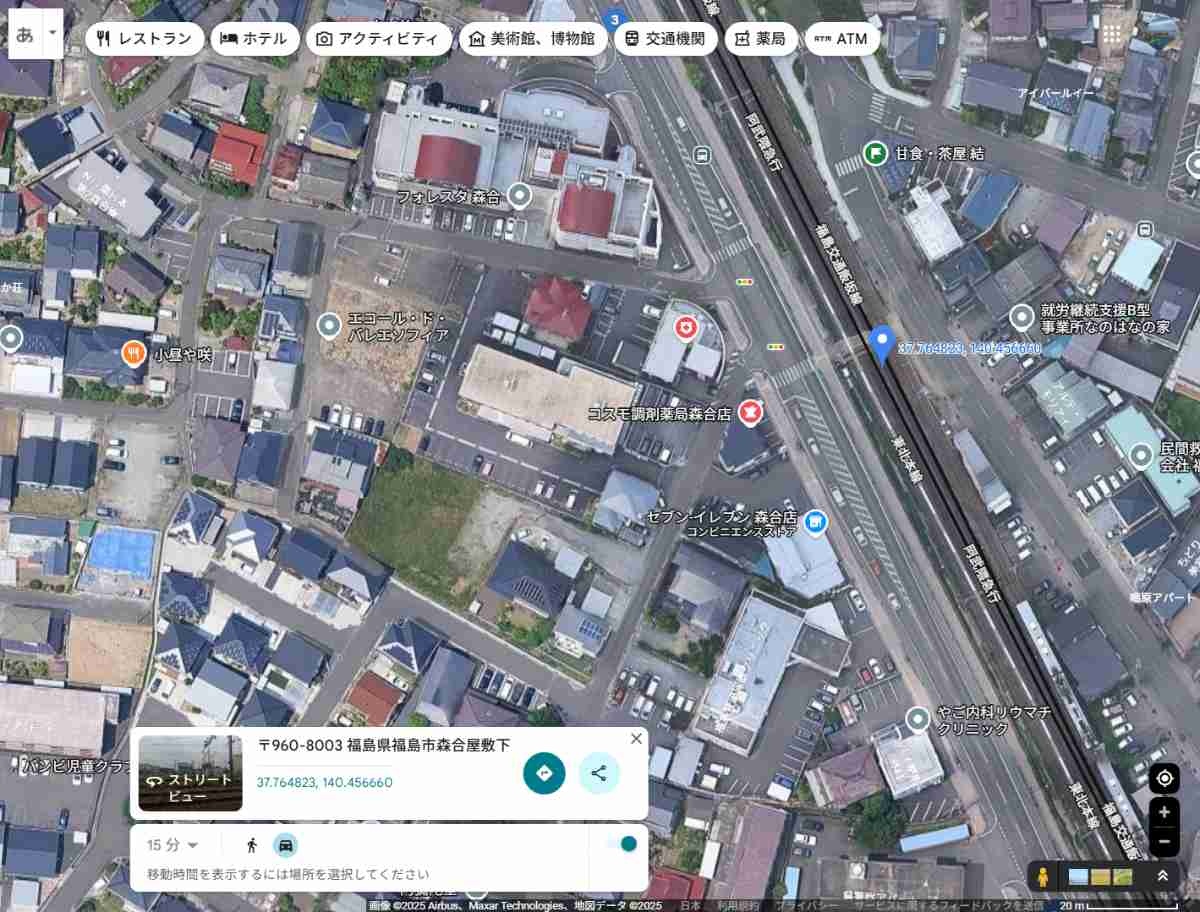Open the ストリートビュー thumbnail
1200x912 pixels.
tap(190, 773)
